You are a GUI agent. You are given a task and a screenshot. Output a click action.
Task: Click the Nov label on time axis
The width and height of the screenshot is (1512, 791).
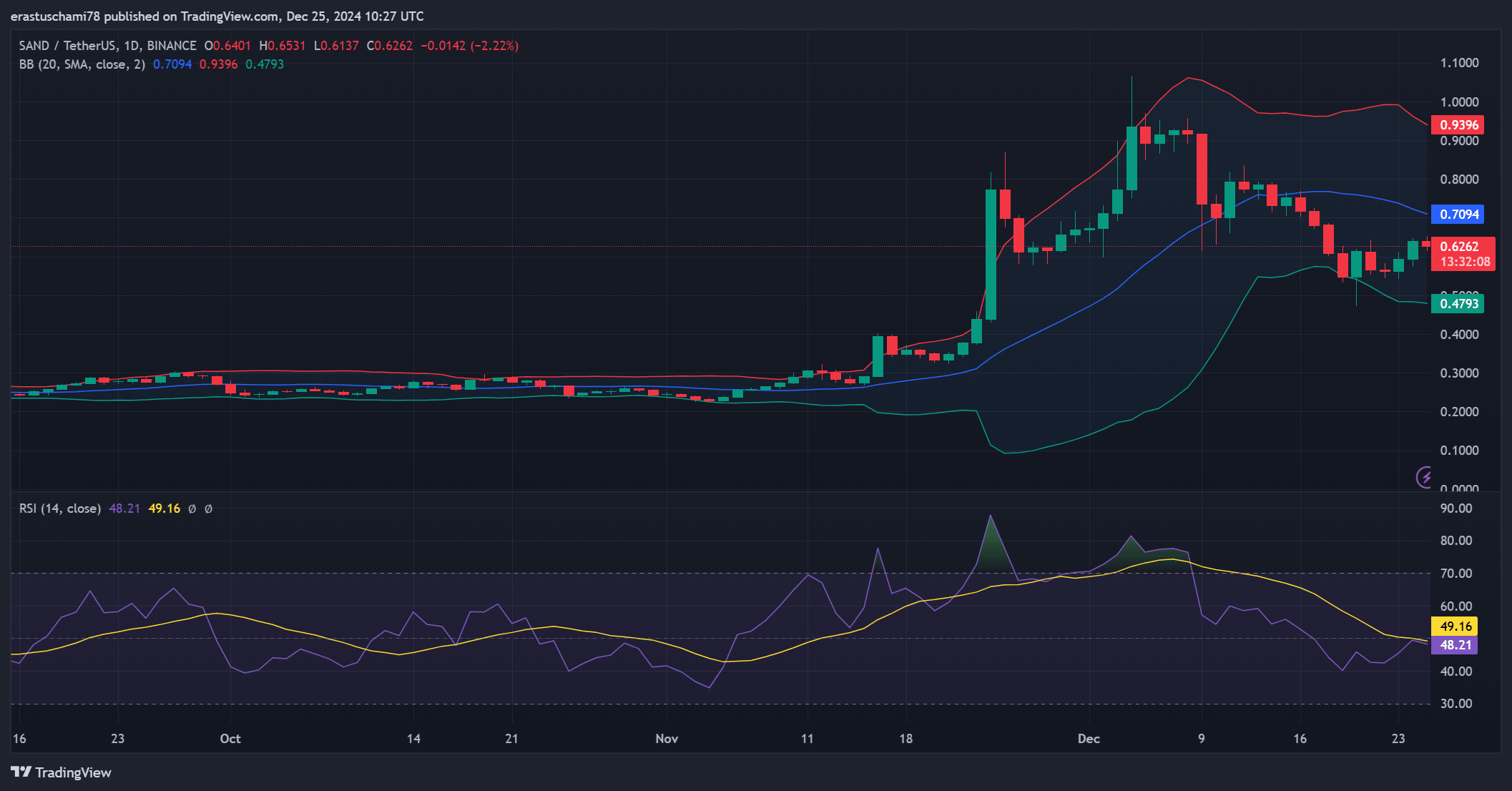coord(666,739)
